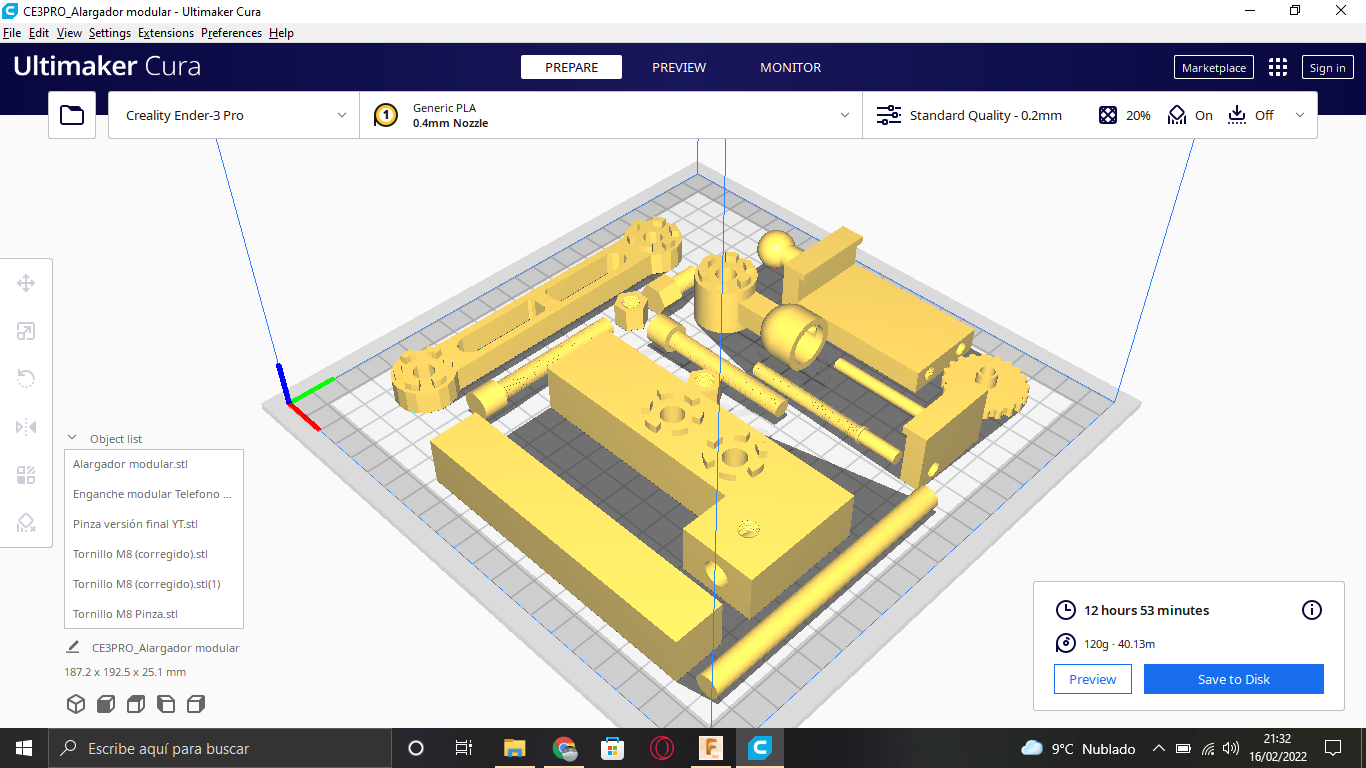Viewport: 1366px width, 768px height.
Task: Select the Move tool in left toolbar
Action: click(26, 283)
